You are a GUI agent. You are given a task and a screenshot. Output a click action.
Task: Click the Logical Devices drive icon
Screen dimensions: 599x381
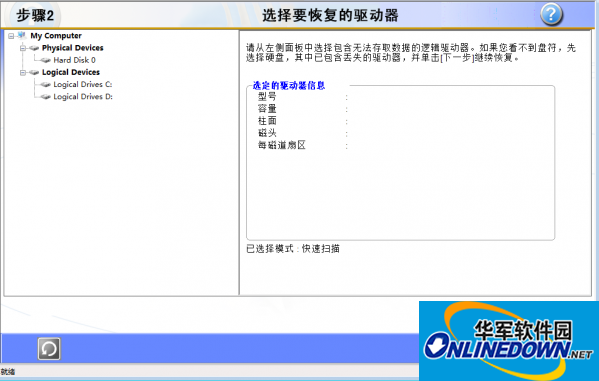(x=34, y=73)
